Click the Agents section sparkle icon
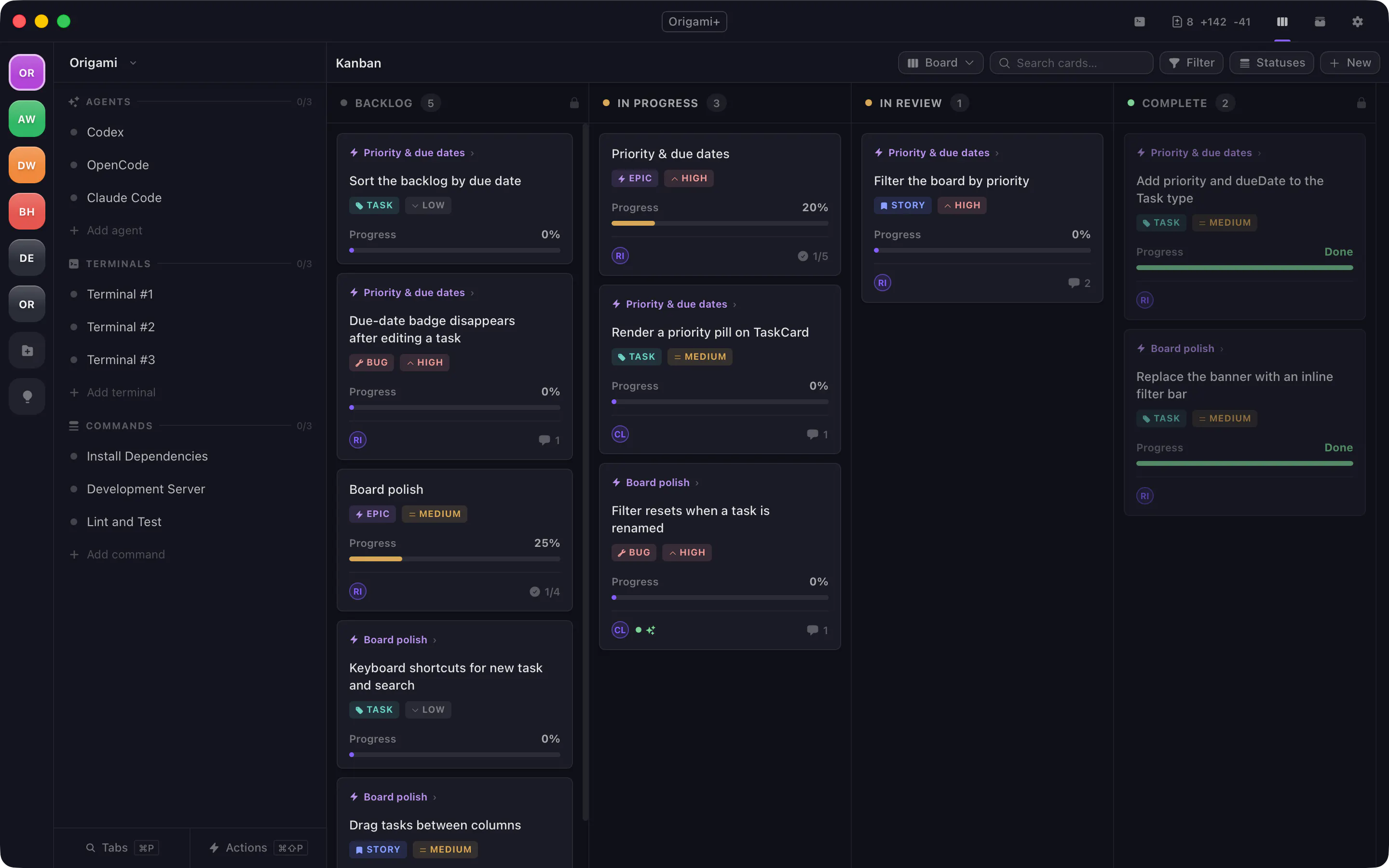Viewport: 1389px width, 868px height. (x=73, y=102)
